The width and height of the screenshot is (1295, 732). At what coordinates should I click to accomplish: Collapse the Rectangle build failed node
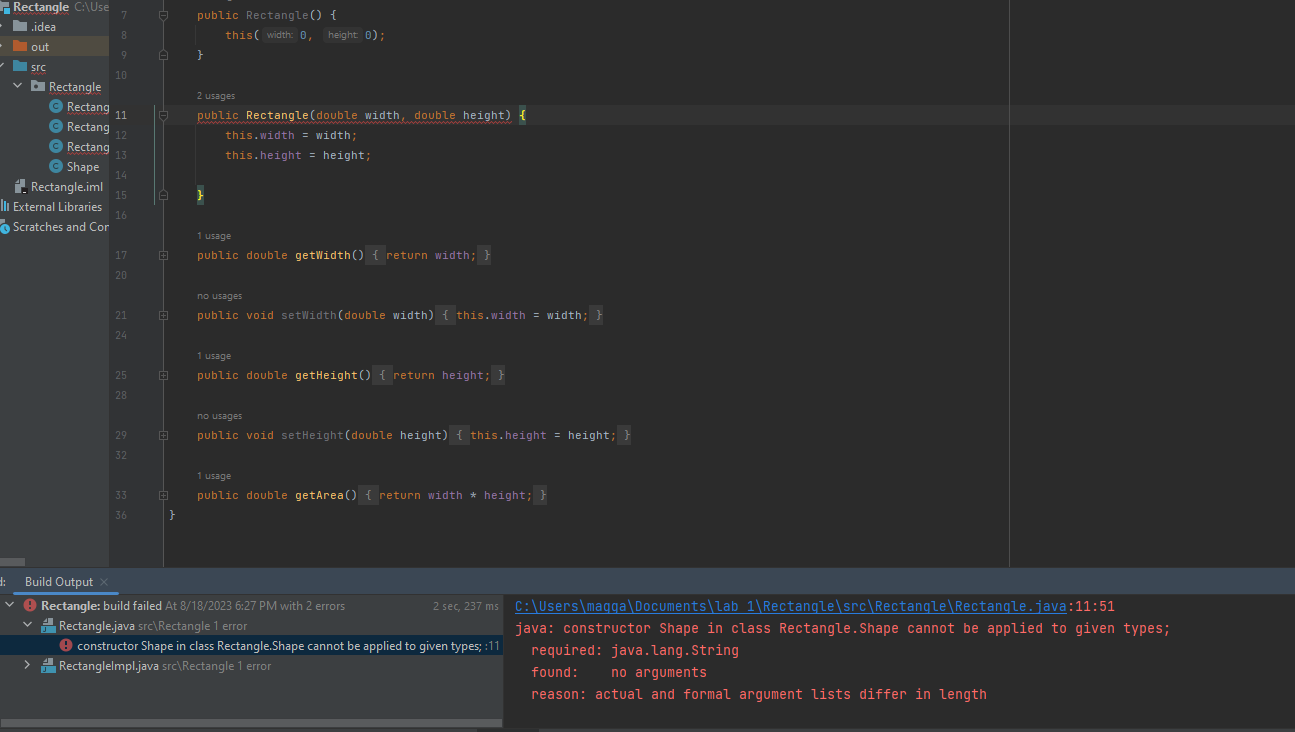[8, 605]
